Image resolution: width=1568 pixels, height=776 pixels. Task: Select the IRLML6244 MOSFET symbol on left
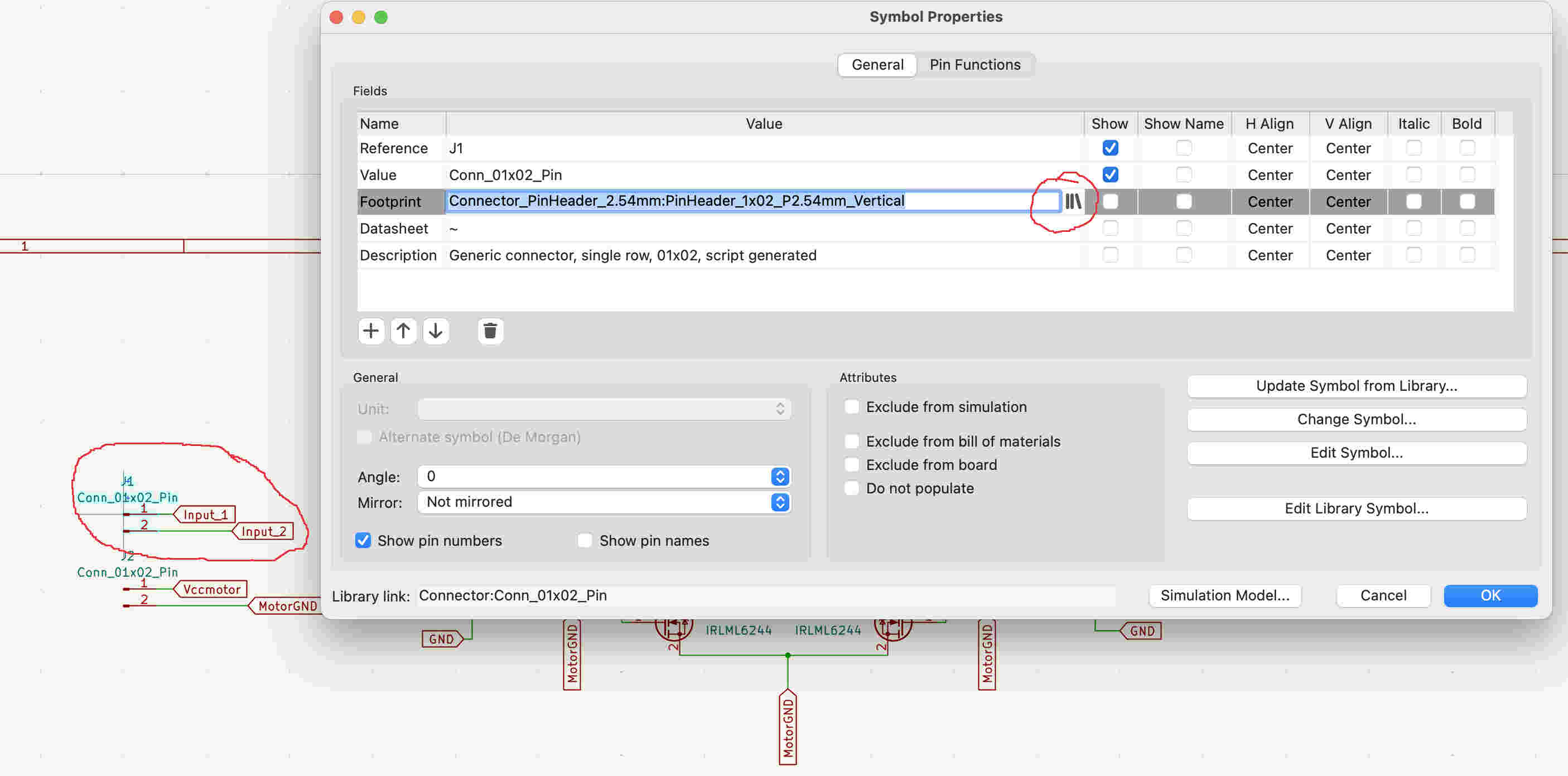(674, 628)
